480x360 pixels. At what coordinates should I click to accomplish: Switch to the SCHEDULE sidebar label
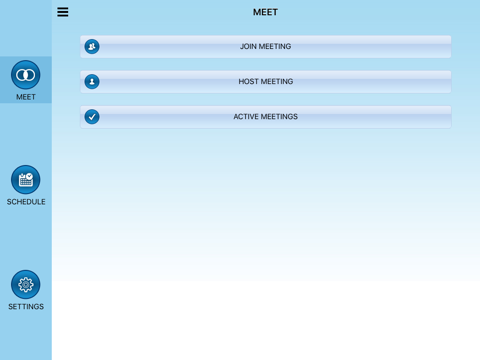[26, 202]
